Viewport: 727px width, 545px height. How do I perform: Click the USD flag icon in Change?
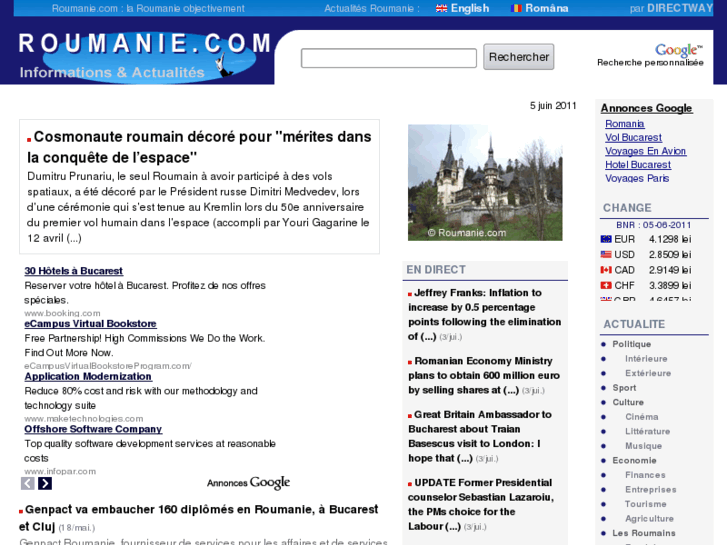pos(606,255)
